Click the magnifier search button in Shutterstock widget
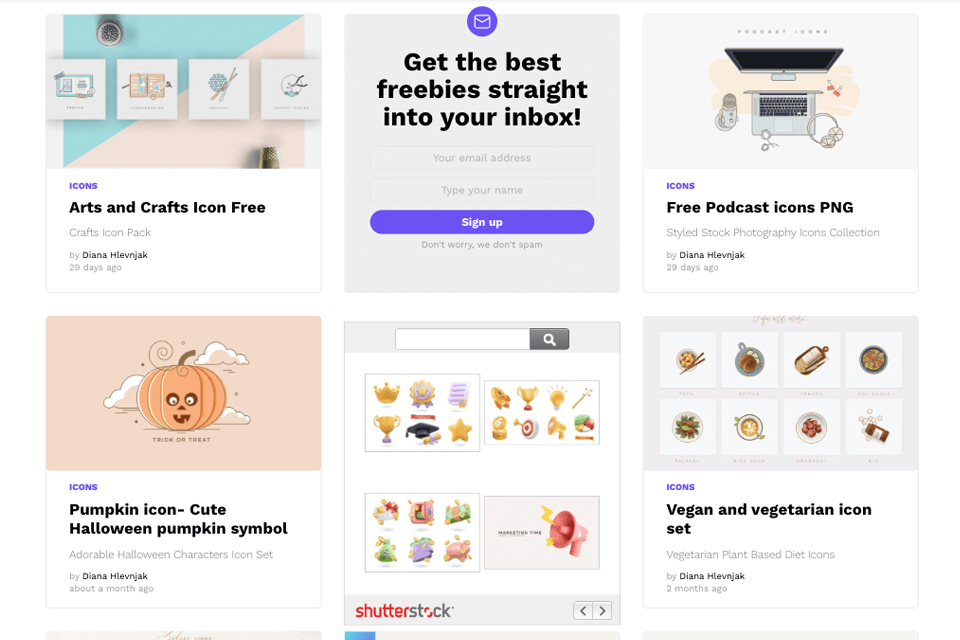The width and height of the screenshot is (960, 640). coord(549,339)
